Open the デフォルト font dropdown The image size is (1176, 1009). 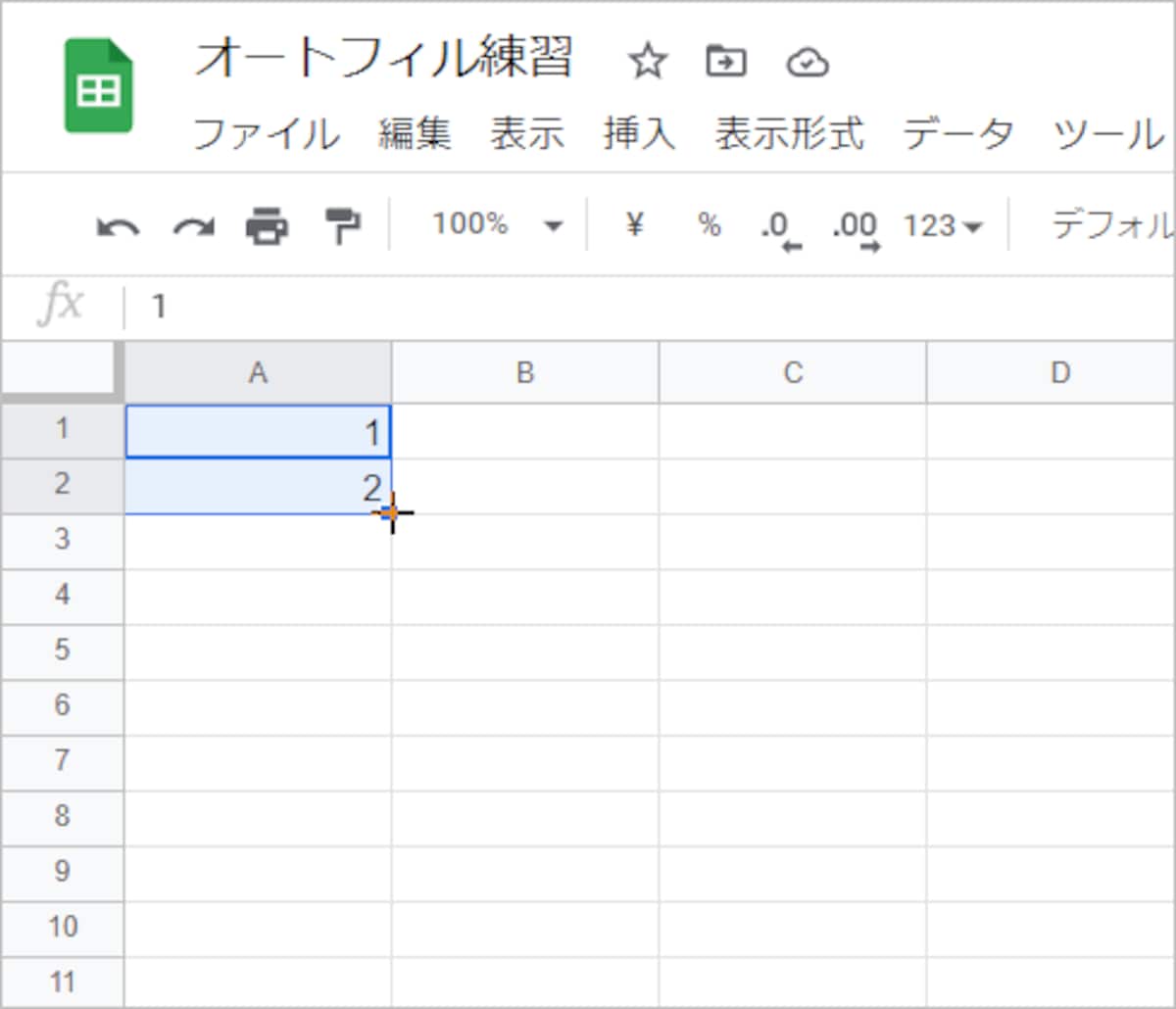(1111, 225)
